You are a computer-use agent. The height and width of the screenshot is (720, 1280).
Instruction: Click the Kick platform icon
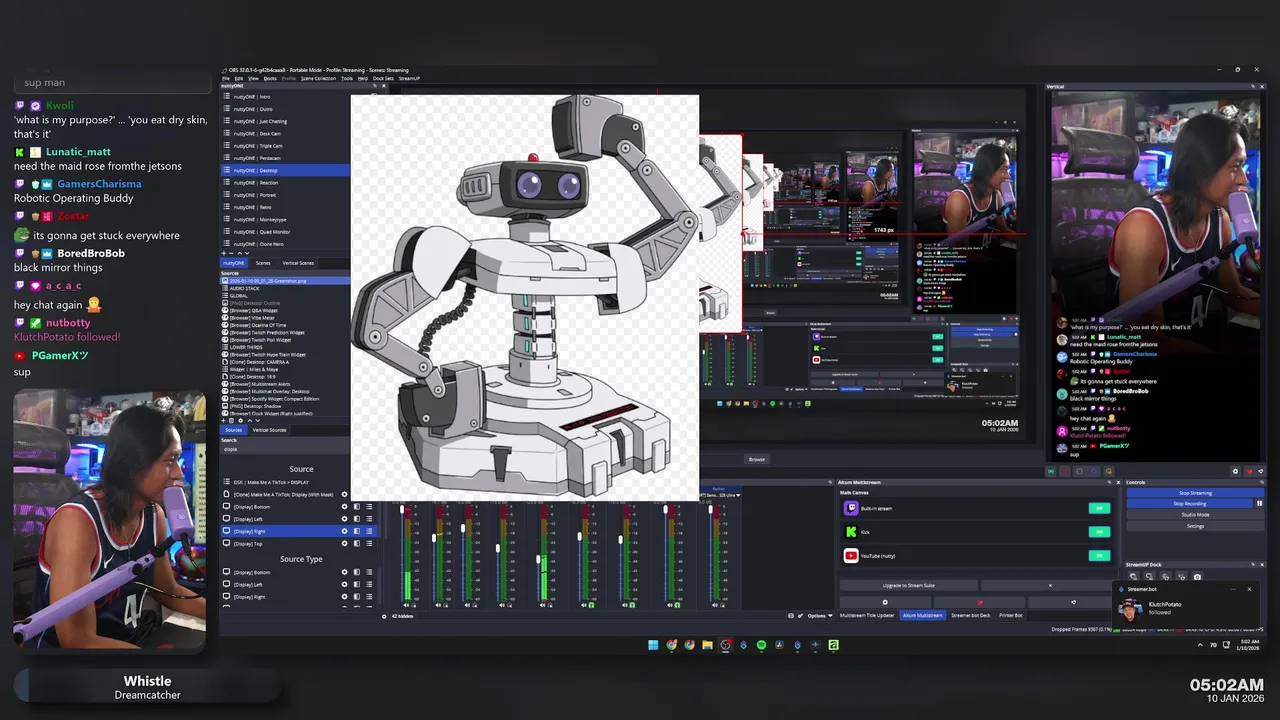pyautogui.click(x=851, y=532)
